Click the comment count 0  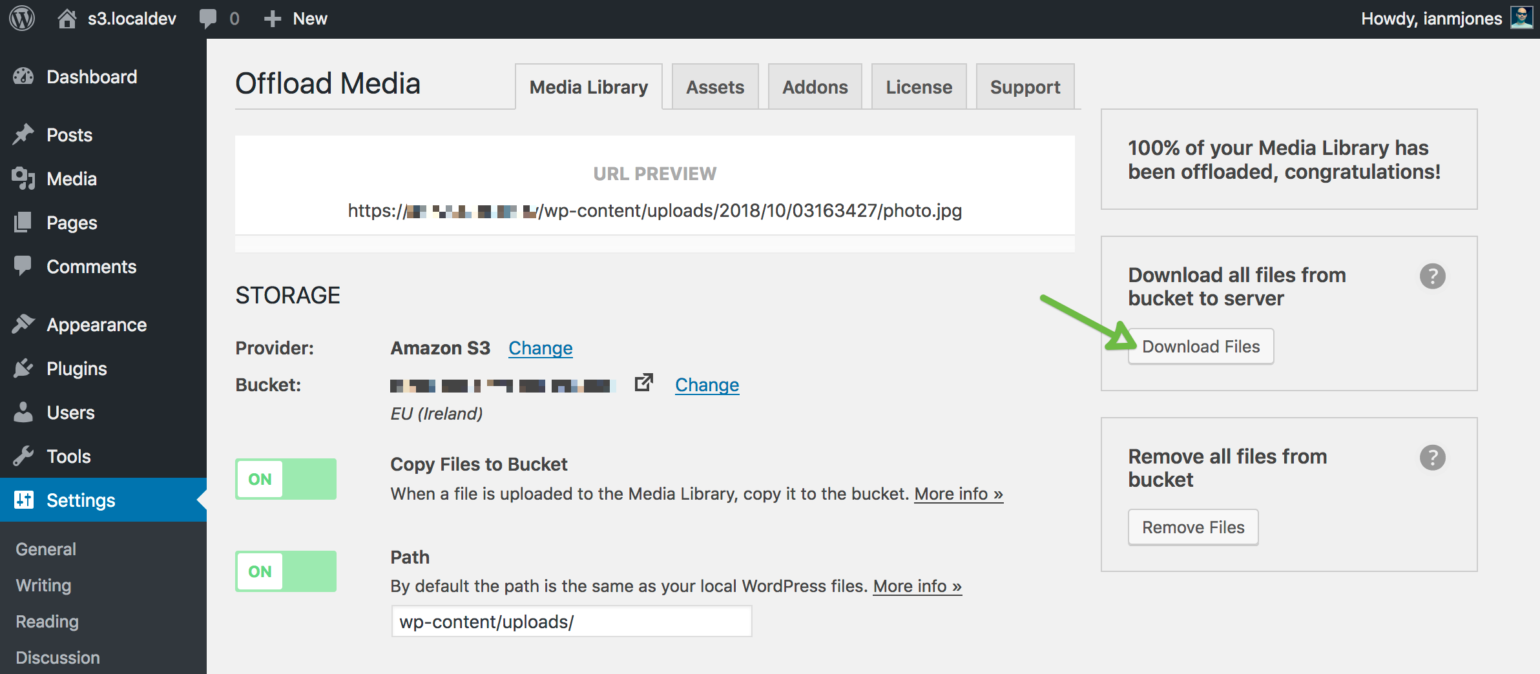234,19
